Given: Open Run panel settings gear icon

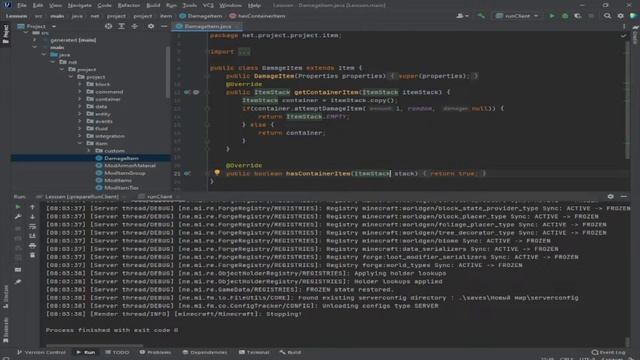Looking at the screenshot, I should [611, 196].
